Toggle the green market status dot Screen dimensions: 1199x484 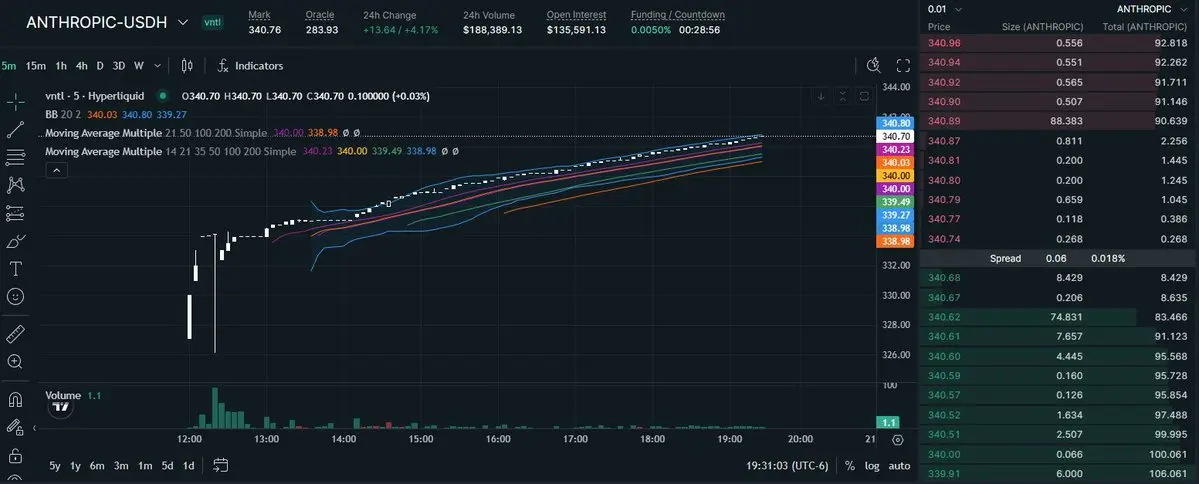tap(162, 96)
